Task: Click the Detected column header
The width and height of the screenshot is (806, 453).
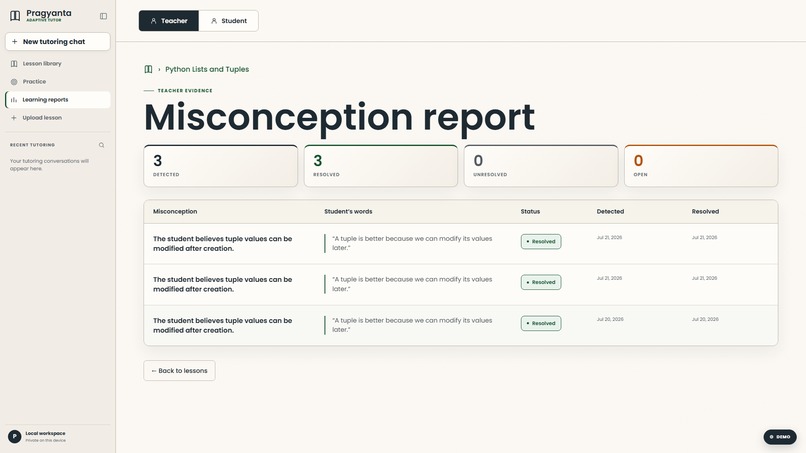Action: [610, 211]
